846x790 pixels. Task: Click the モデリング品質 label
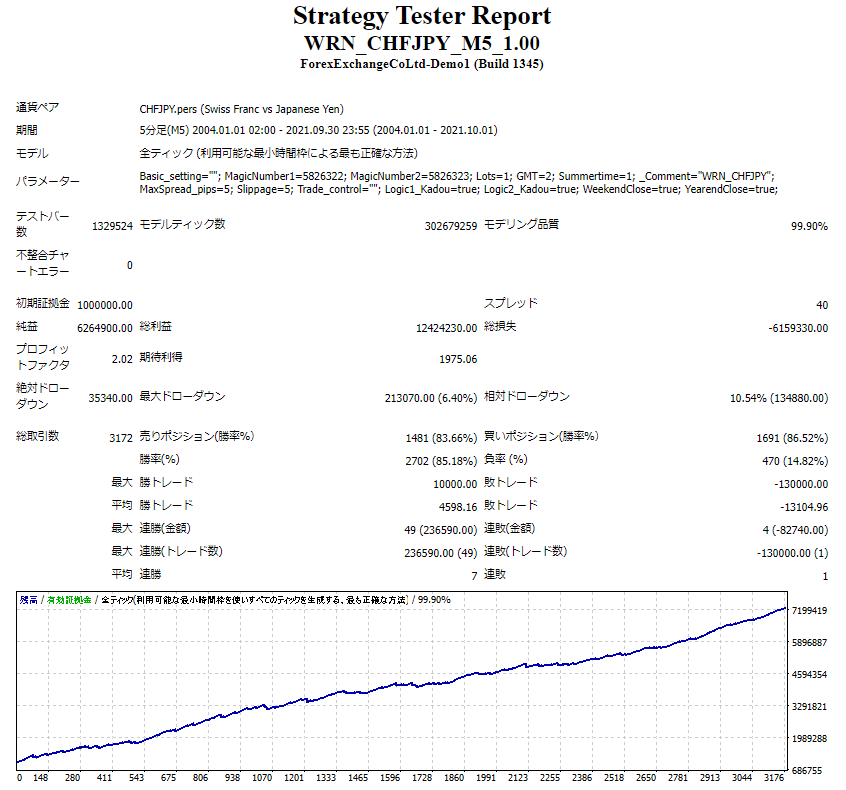pos(521,224)
